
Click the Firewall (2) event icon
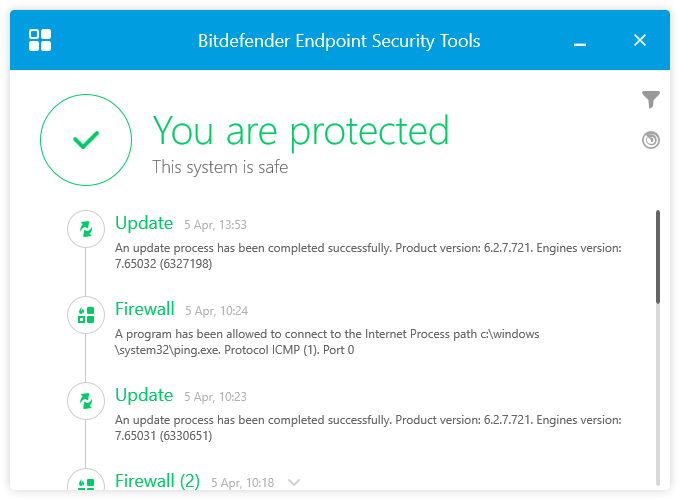pyautogui.click(x=86, y=483)
